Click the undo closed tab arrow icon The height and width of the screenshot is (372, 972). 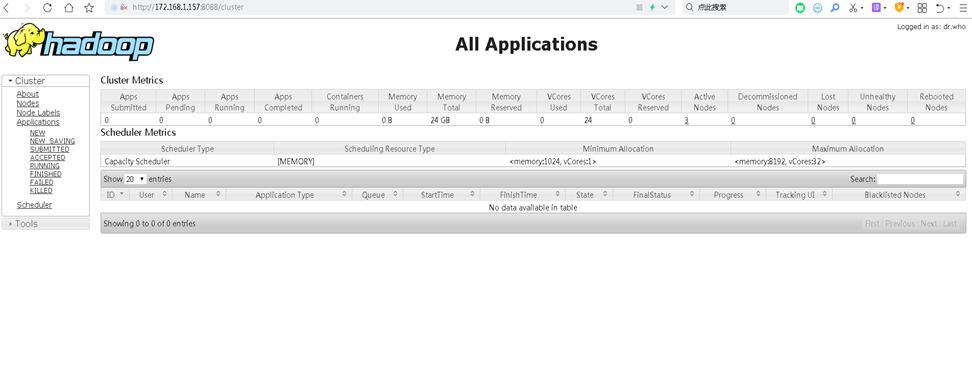pyautogui.click(x=940, y=8)
